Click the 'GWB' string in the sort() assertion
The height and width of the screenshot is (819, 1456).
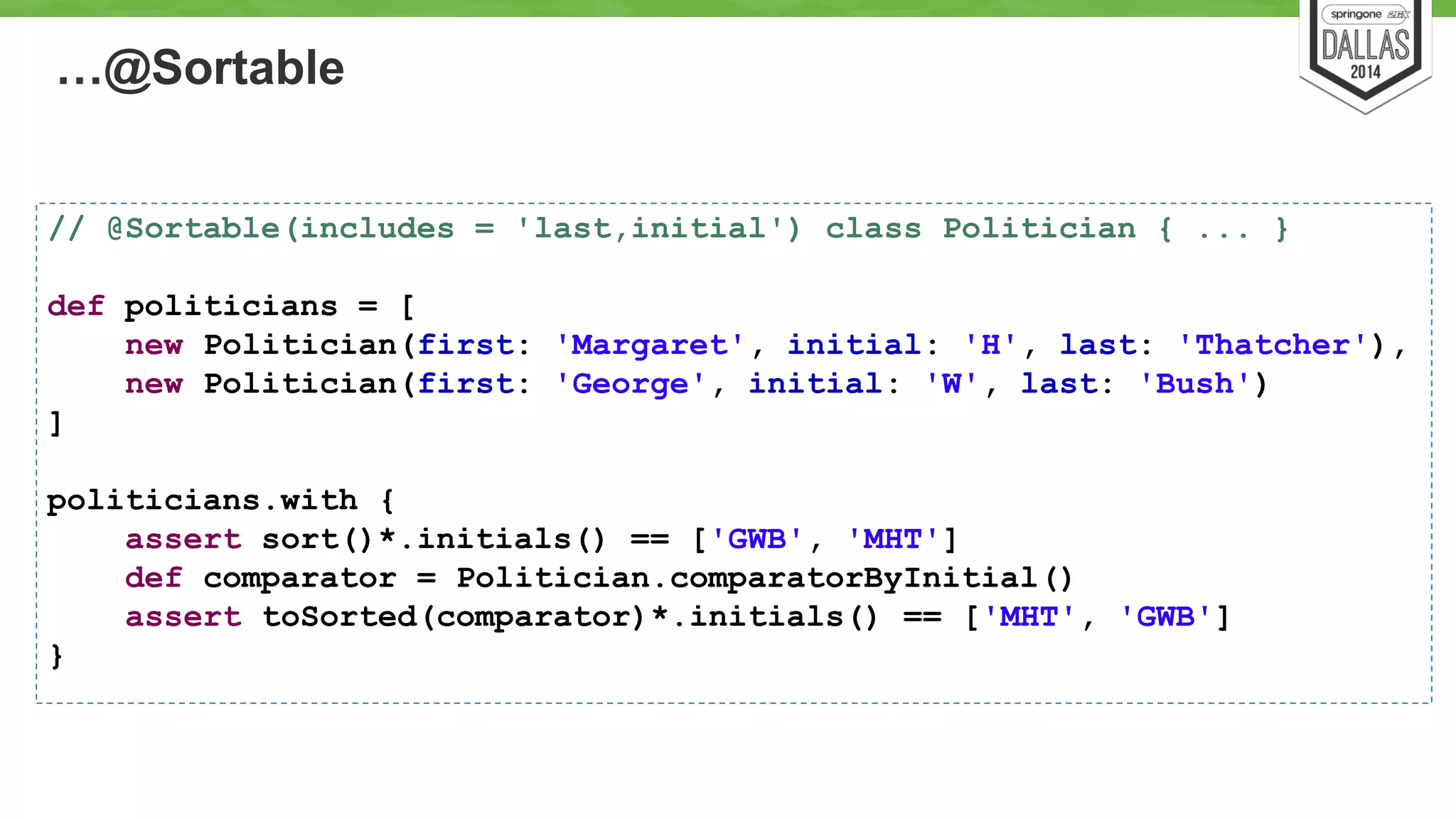click(757, 540)
